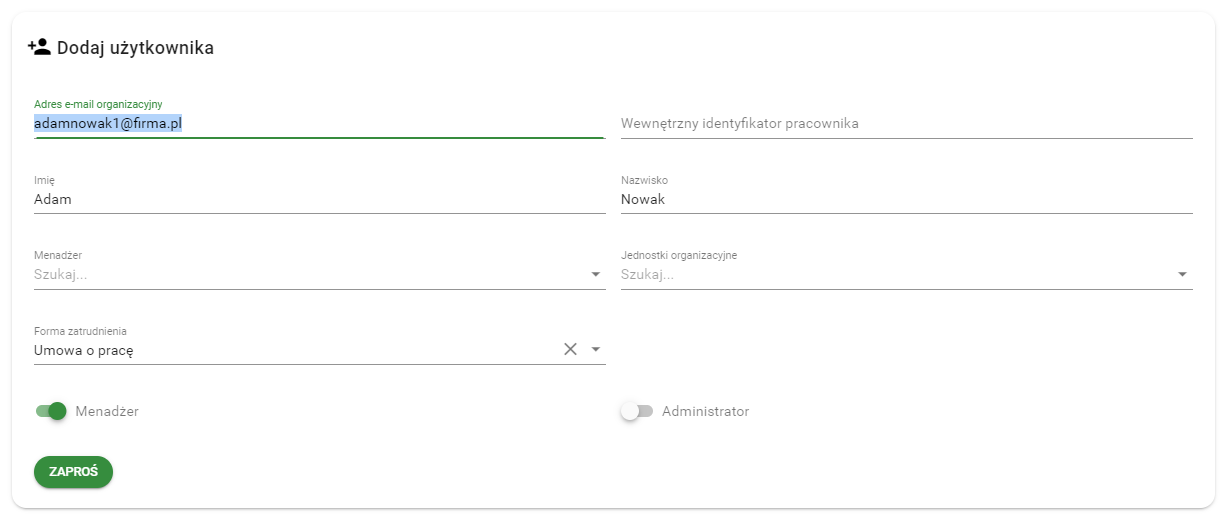The width and height of the screenshot is (1231, 523).
Task: Click the Administrator text label beside its switch
Action: click(x=705, y=411)
